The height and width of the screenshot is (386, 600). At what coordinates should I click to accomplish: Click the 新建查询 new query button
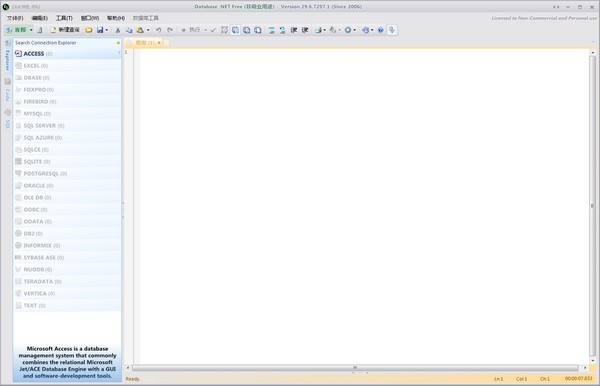[x=65, y=30]
